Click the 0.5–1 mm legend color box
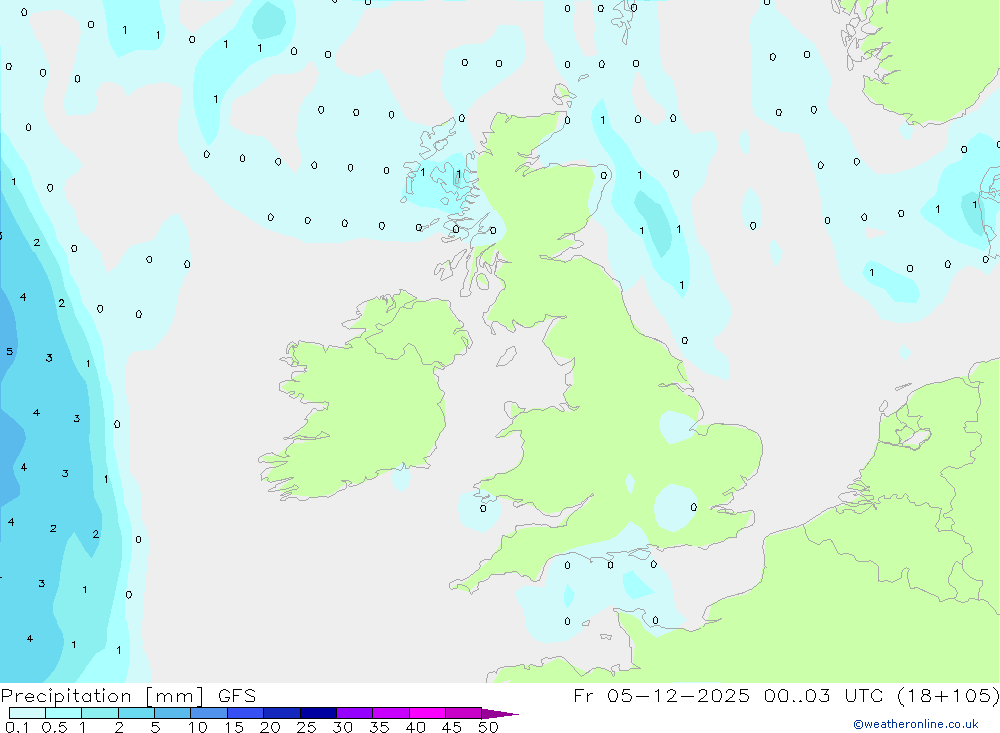This screenshot has height=733, width=1000. click(x=64, y=713)
